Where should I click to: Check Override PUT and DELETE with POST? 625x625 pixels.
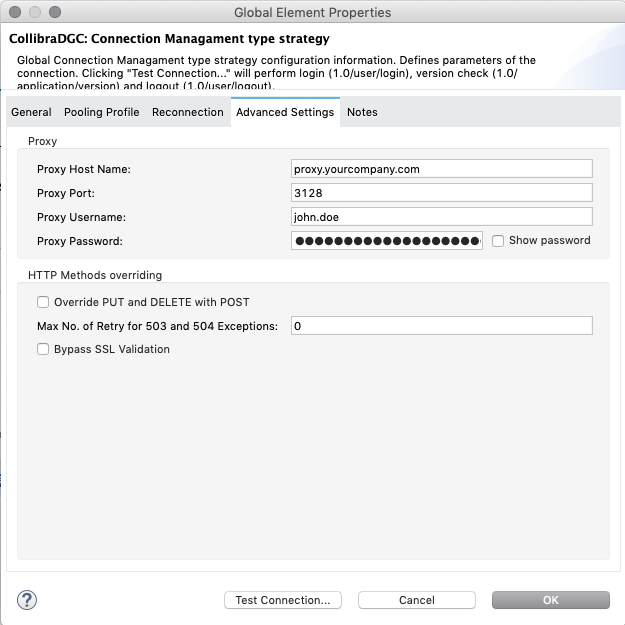pos(43,302)
